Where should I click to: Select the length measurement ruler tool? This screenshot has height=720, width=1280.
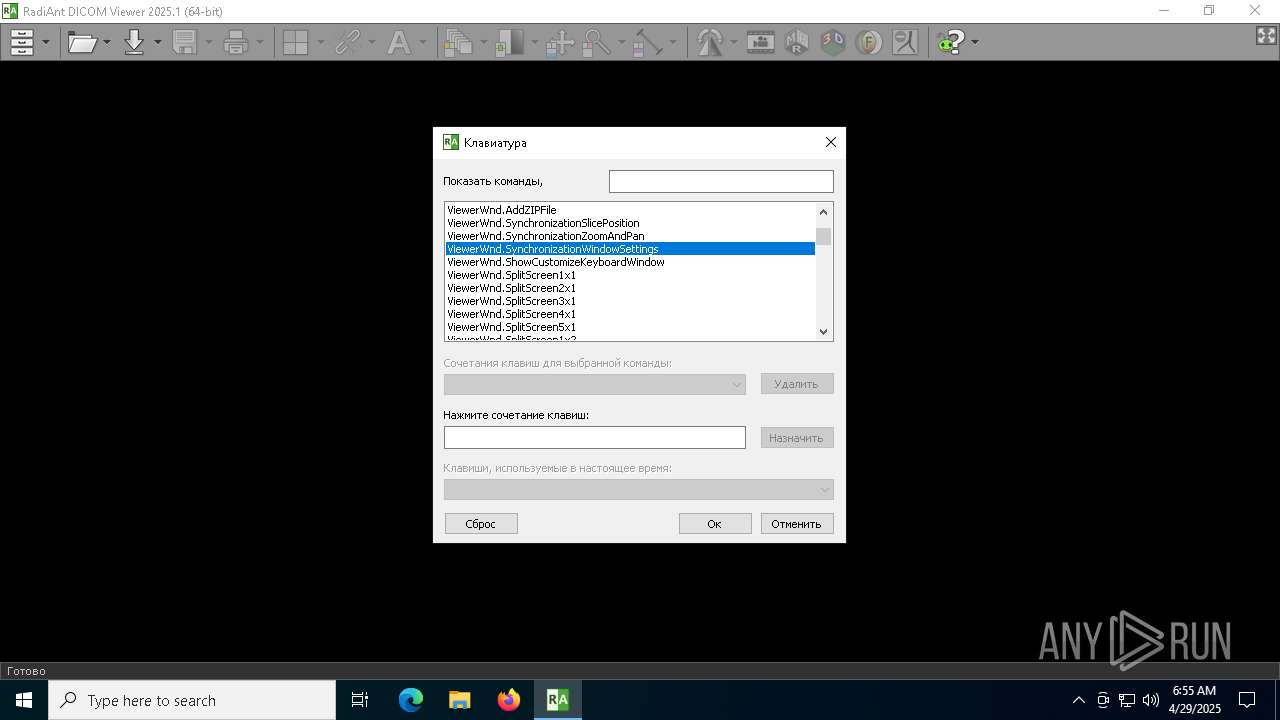click(648, 42)
